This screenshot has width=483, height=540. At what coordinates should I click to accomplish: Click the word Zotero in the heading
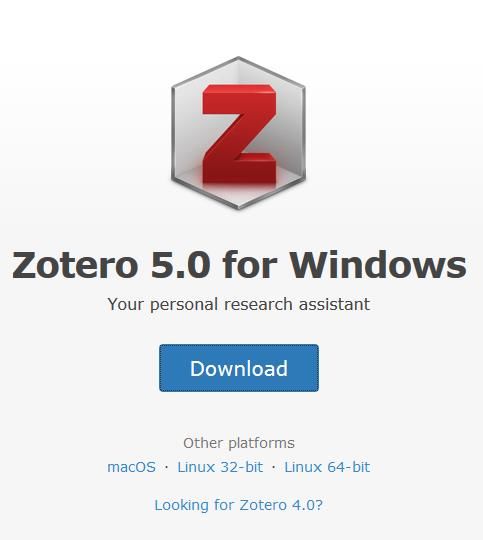point(75,264)
